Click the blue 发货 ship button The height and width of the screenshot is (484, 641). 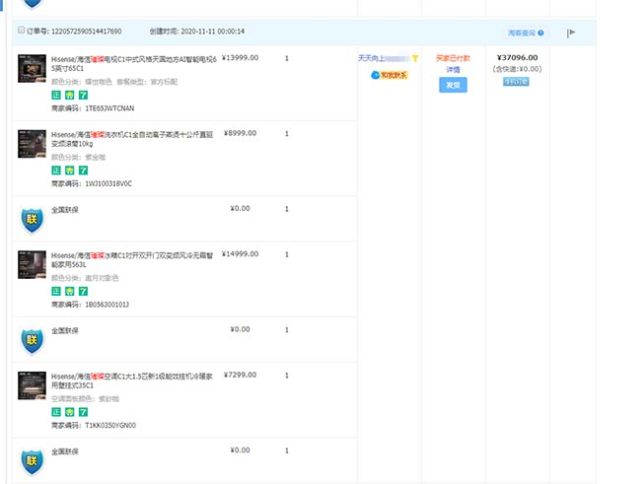click(x=453, y=85)
